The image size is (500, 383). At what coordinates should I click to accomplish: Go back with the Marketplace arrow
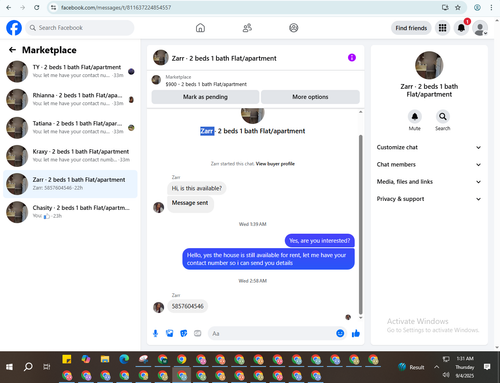point(12,50)
